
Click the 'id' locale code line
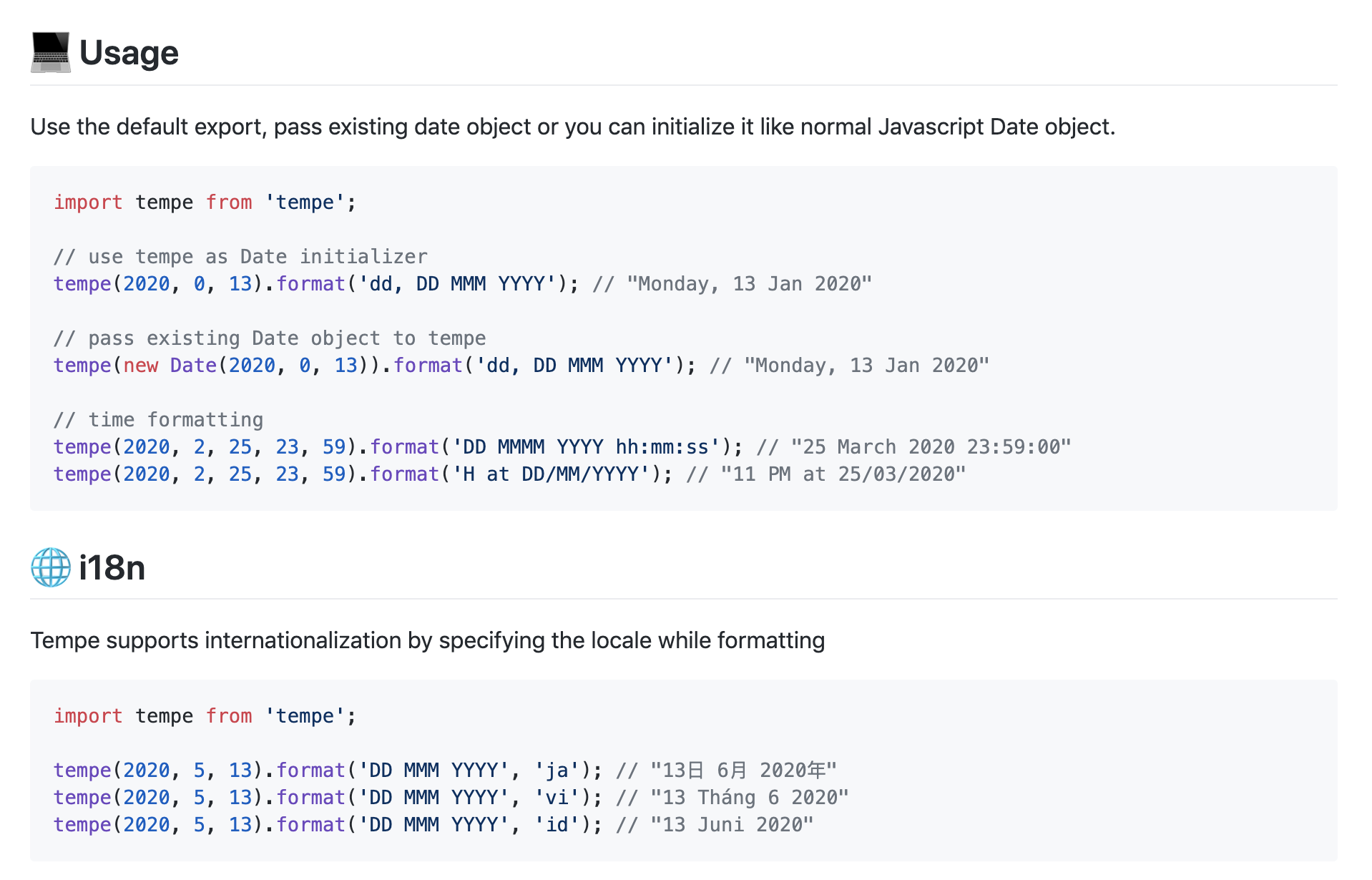(x=433, y=825)
